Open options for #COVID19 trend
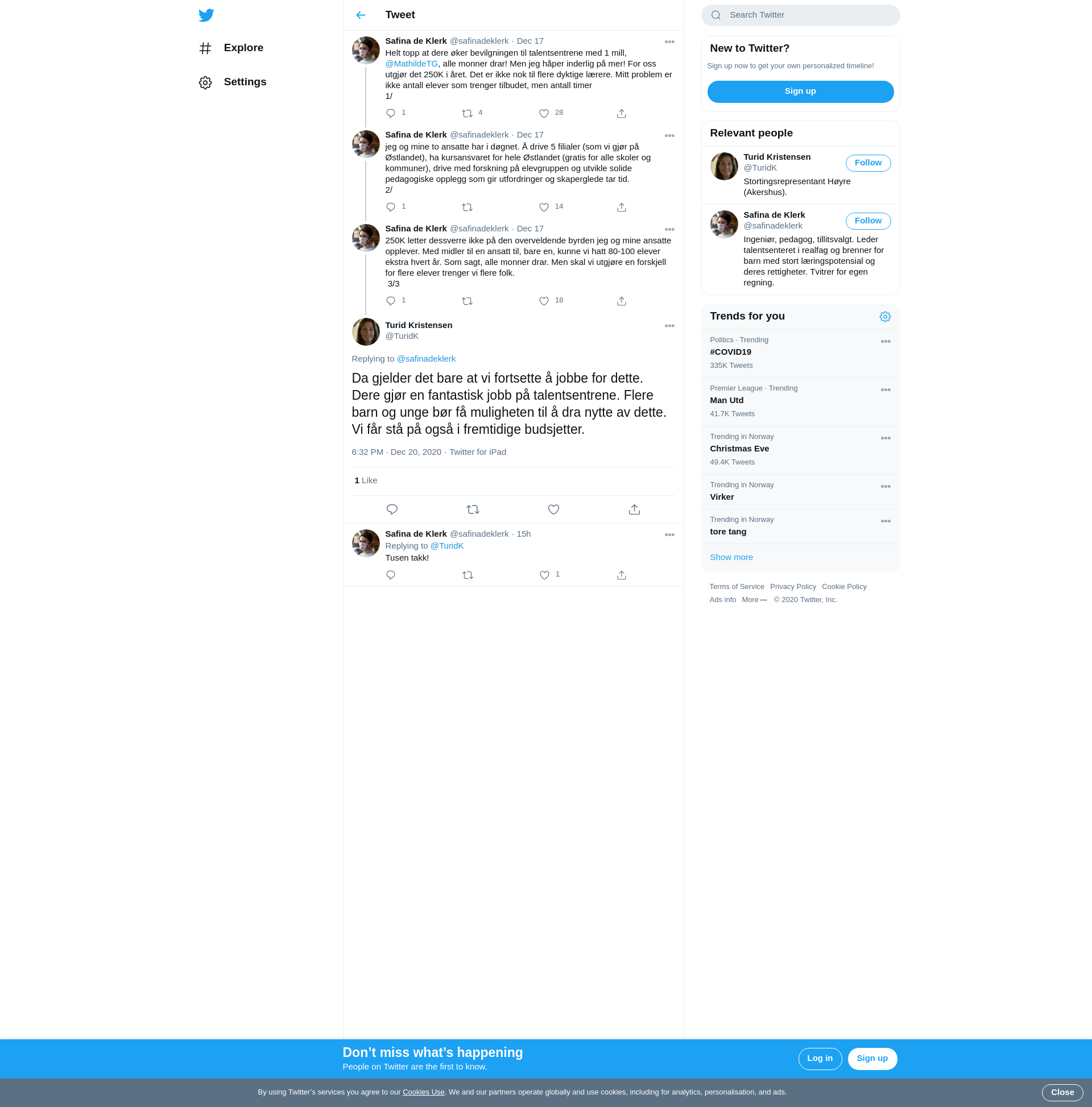 pyautogui.click(x=886, y=342)
